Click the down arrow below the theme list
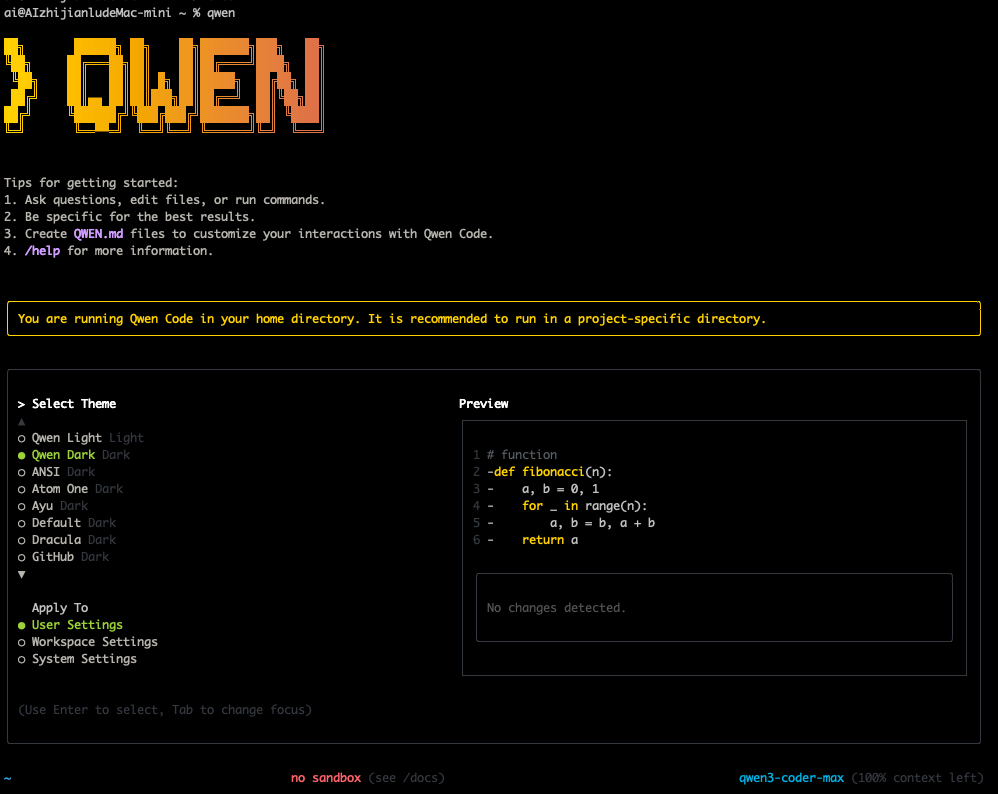This screenshot has height=794, width=998. [22, 574]
